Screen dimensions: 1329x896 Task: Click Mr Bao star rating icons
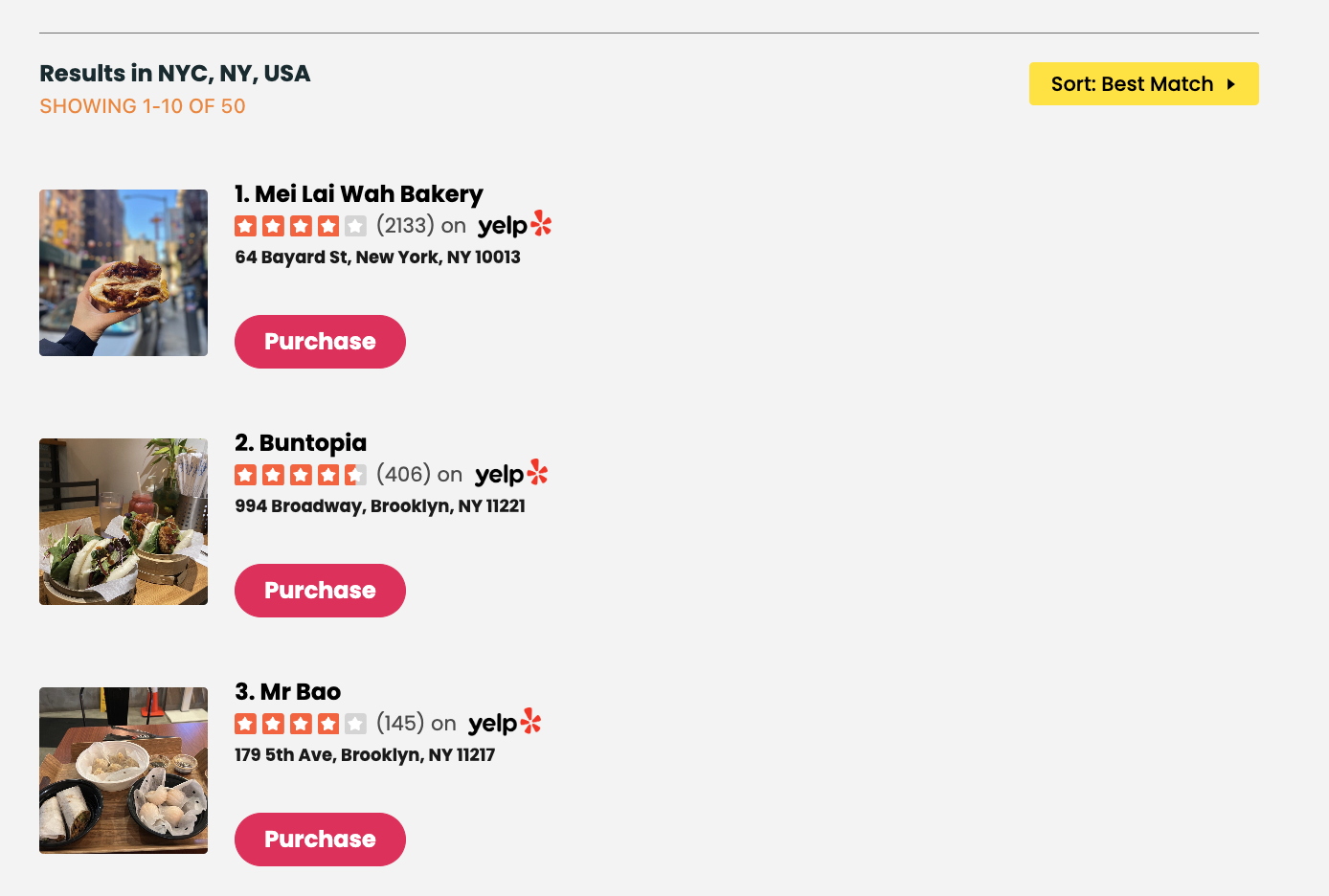click(301, 724)
